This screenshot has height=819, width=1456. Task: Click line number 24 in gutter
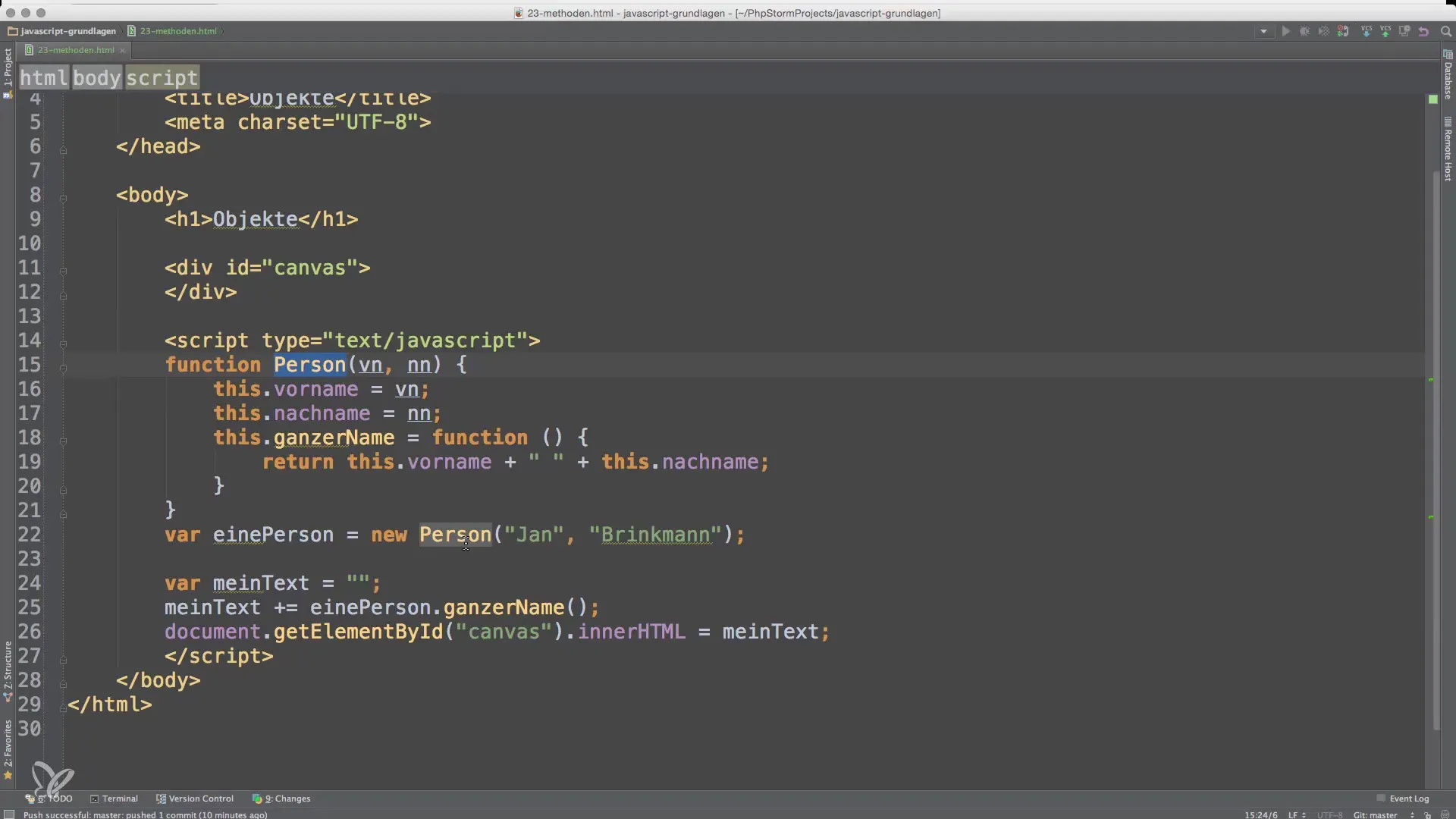[x=30, y=583]
